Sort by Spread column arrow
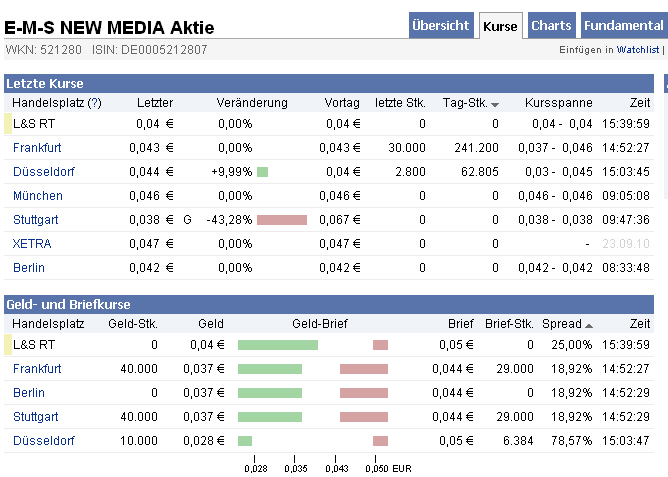The height and width of the screenshot is (477, 668). [x=589, y=326]
